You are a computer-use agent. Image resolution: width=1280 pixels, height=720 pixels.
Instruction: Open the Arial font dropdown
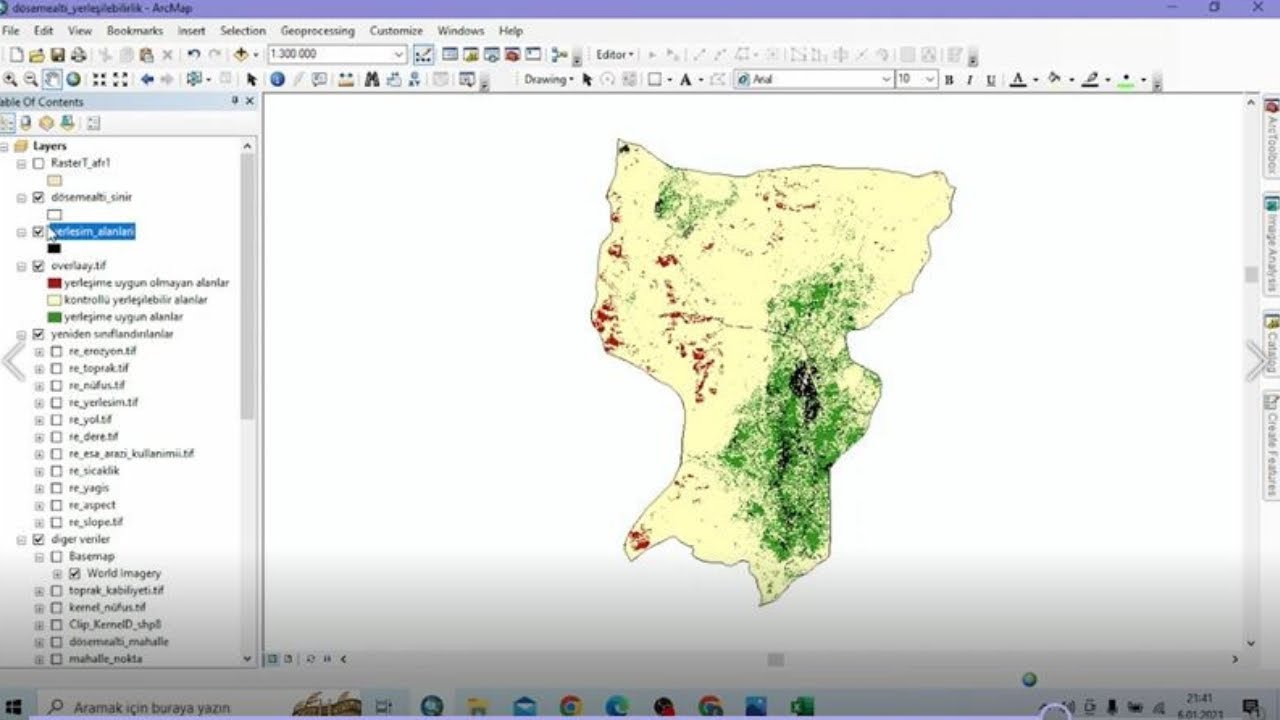point(886,80)
